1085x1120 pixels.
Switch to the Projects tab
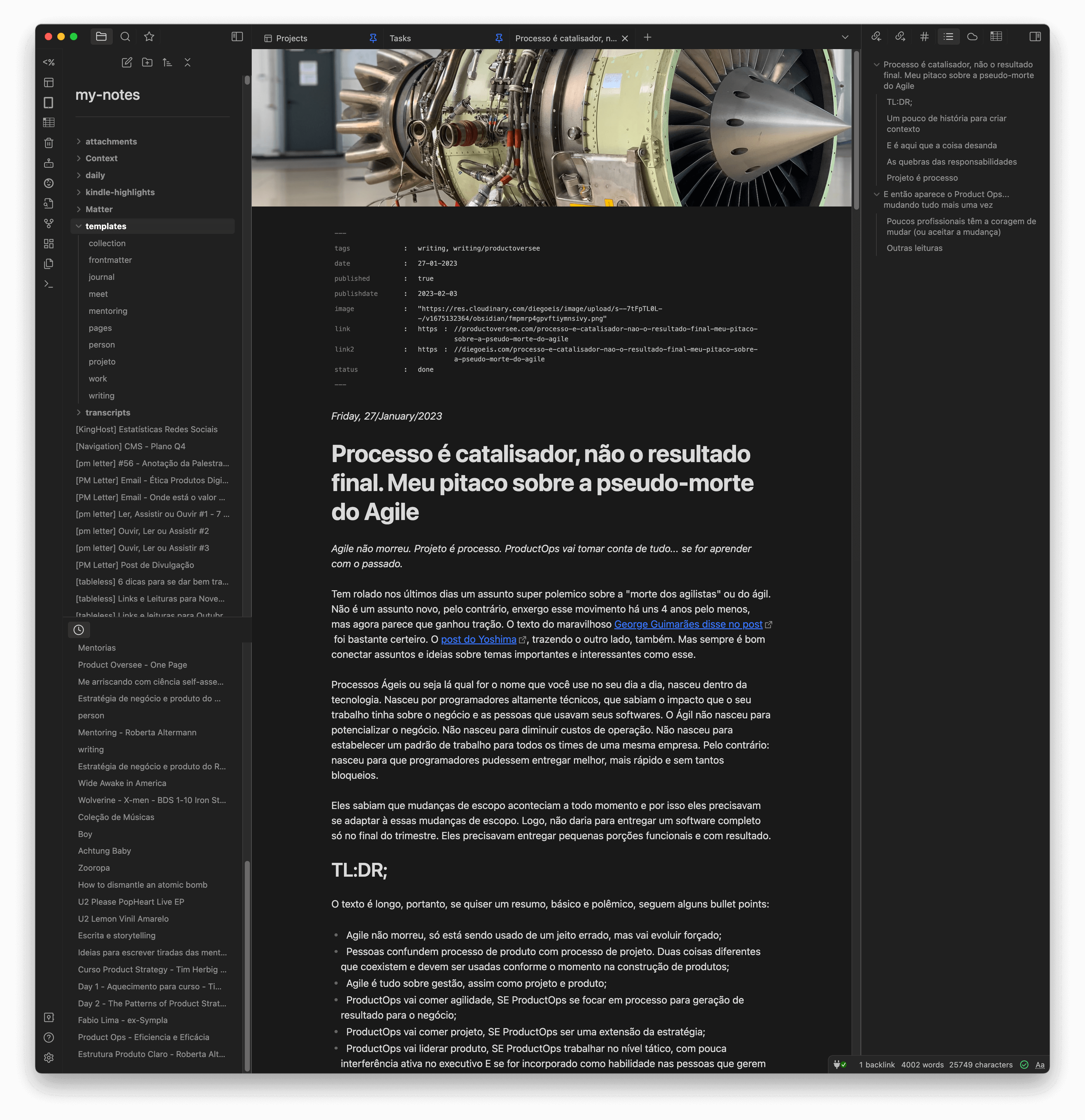point(291,38)
